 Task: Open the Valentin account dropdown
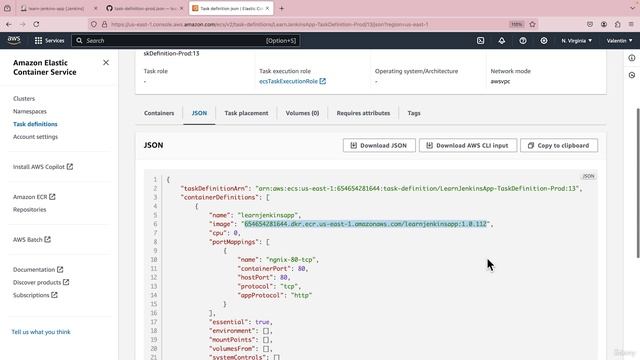[x=619, y=40]
